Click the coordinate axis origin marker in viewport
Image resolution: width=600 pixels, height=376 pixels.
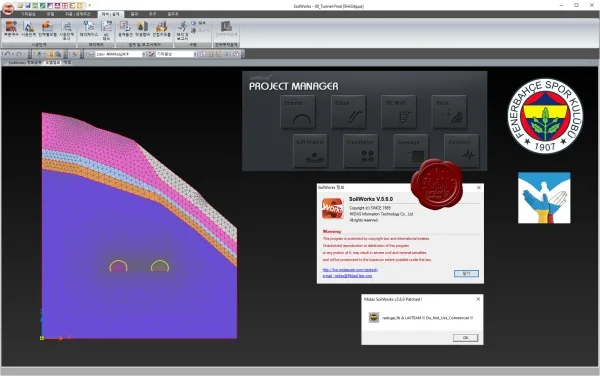[42, 338]
